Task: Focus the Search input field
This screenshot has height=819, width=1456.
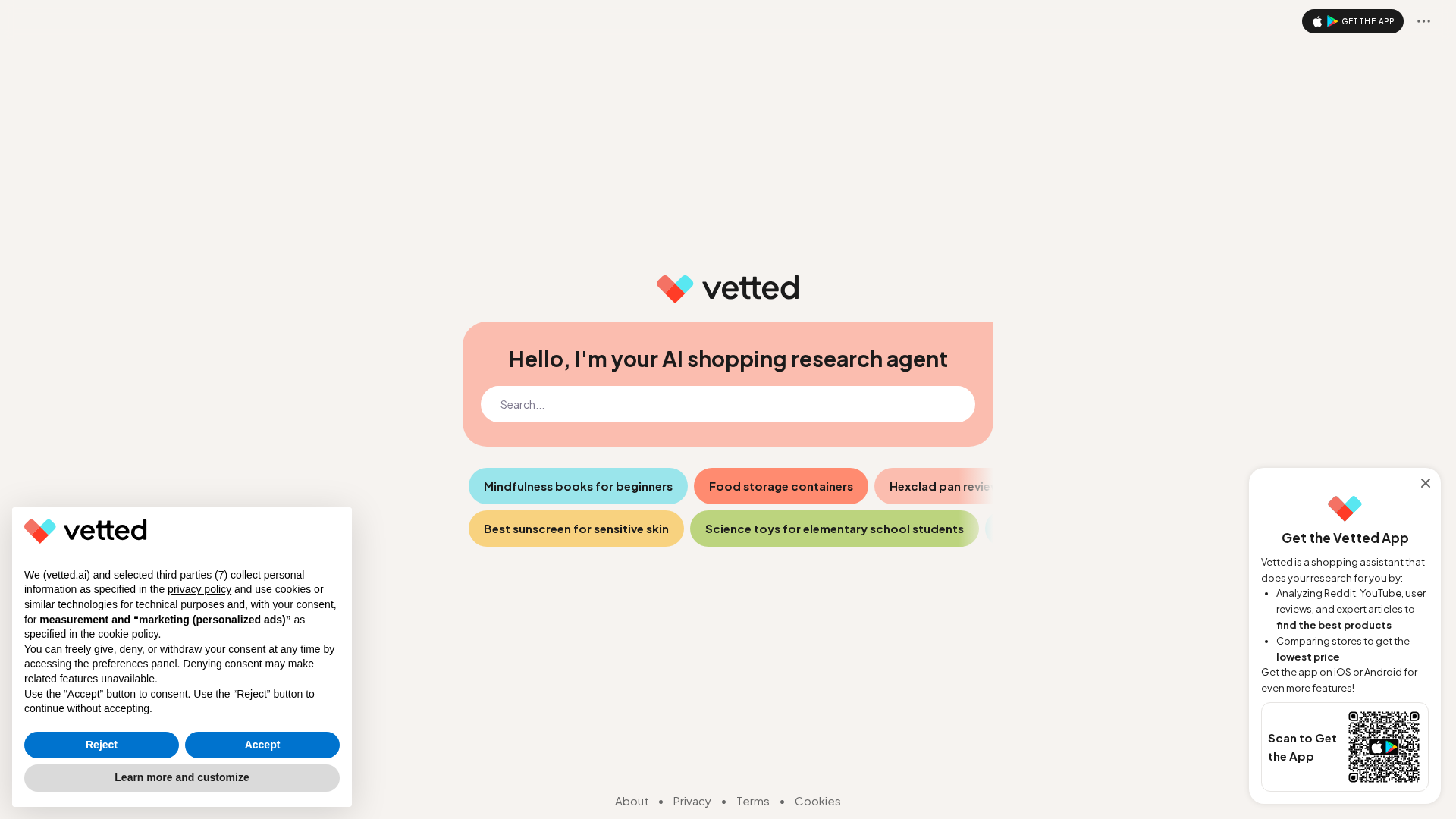Action: (x=727, y=404)
